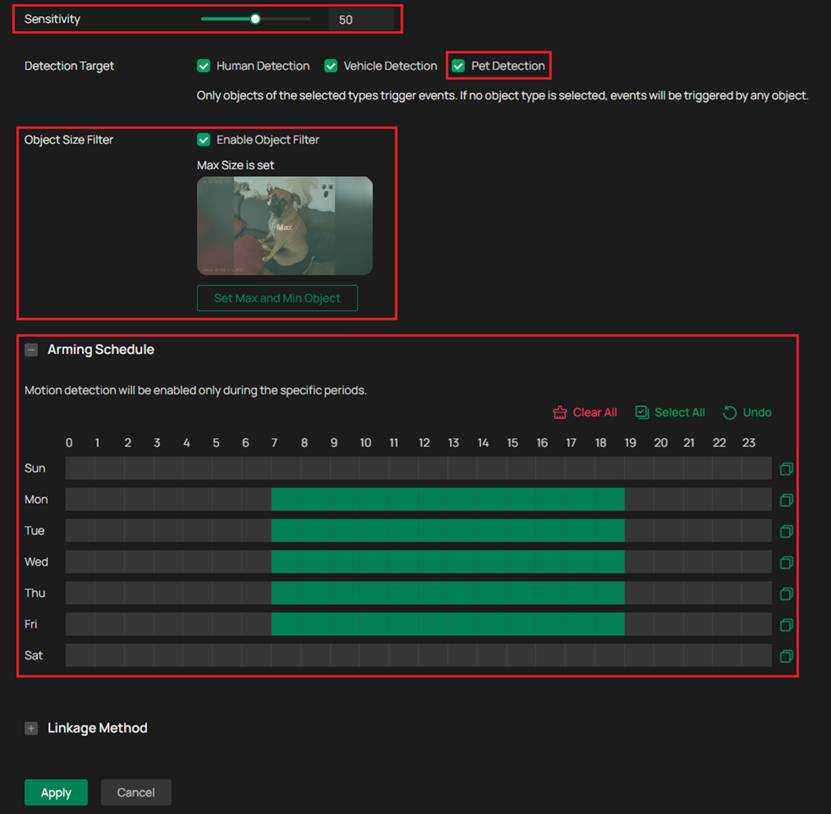Clear All arming schedule periods

pos(585,412)
